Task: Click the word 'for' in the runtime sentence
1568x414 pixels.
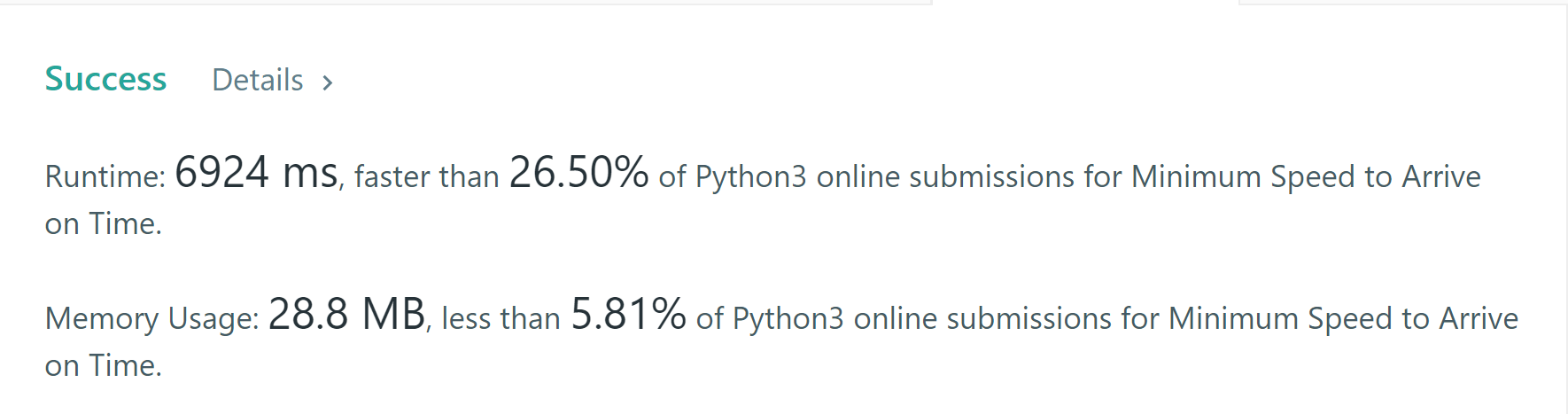Action: tap(1103, 177)
